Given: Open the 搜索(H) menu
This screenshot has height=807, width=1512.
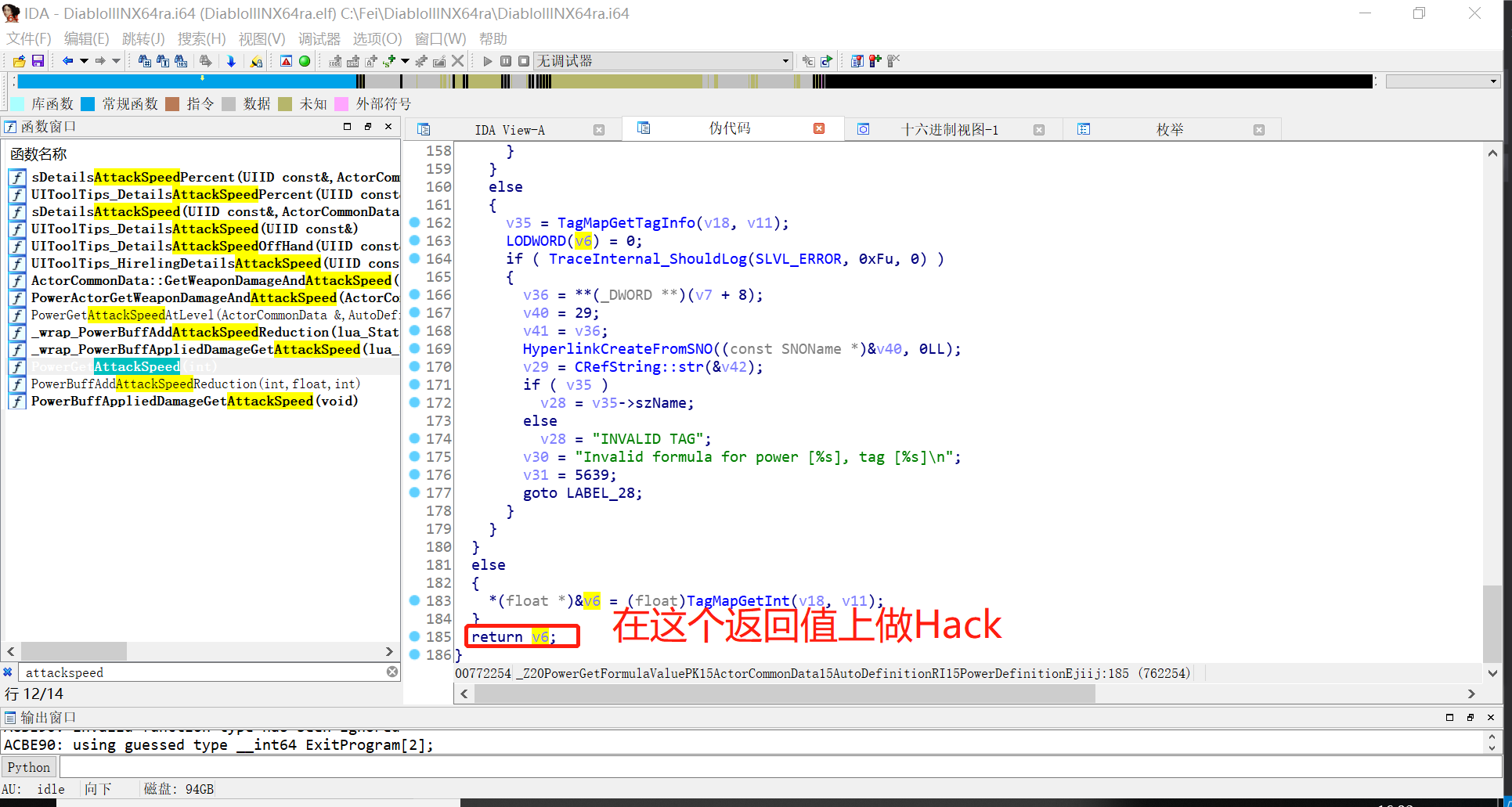Looking at the screenshot, I should click(x=201, y=38).
